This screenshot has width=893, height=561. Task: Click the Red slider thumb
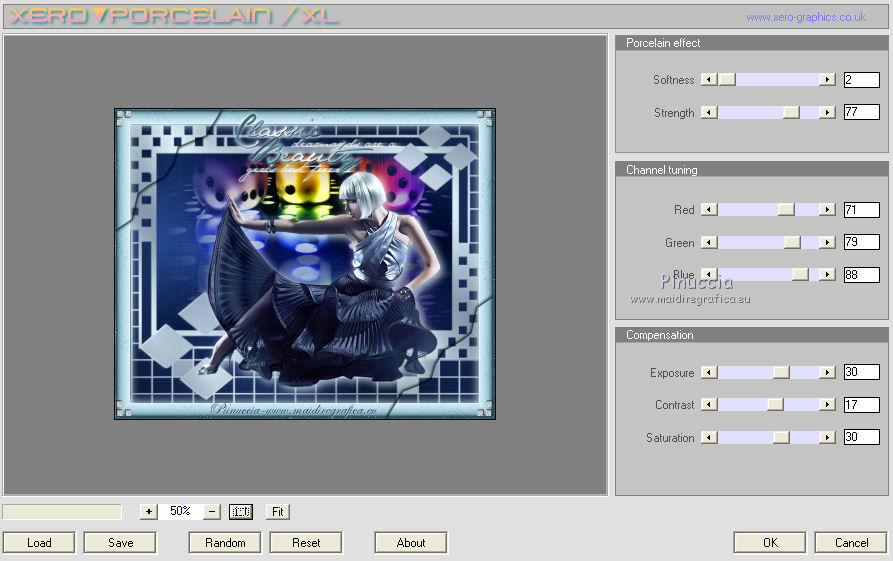[786, 210]
